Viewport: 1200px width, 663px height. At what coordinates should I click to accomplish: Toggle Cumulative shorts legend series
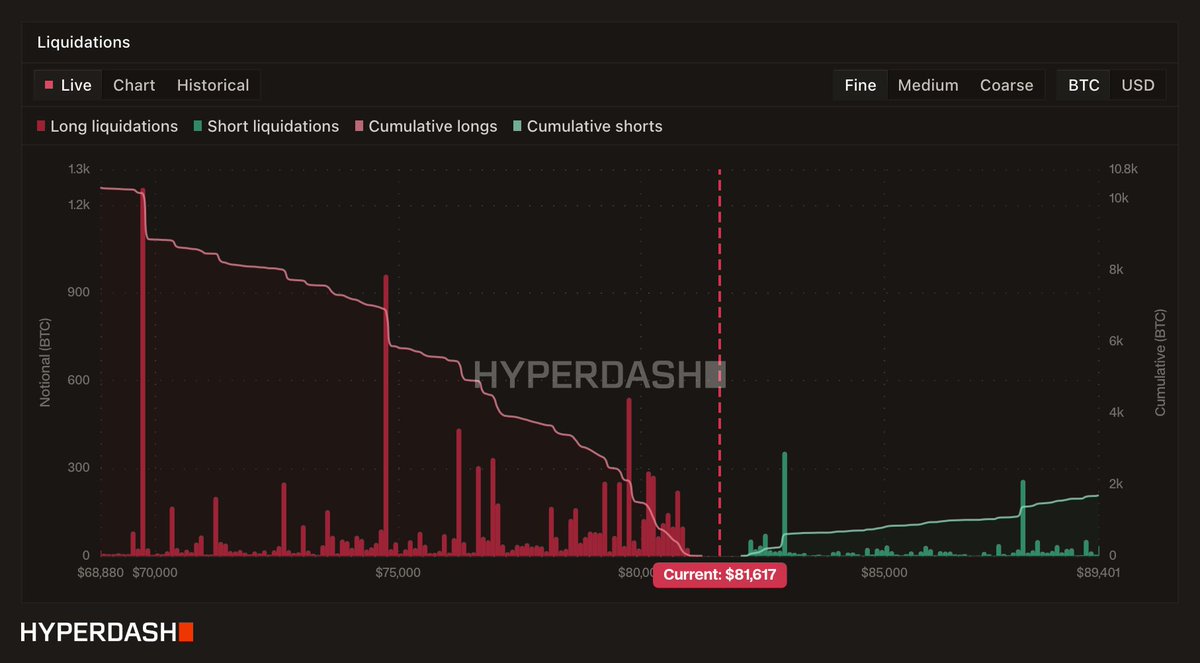tap(588, 126)
